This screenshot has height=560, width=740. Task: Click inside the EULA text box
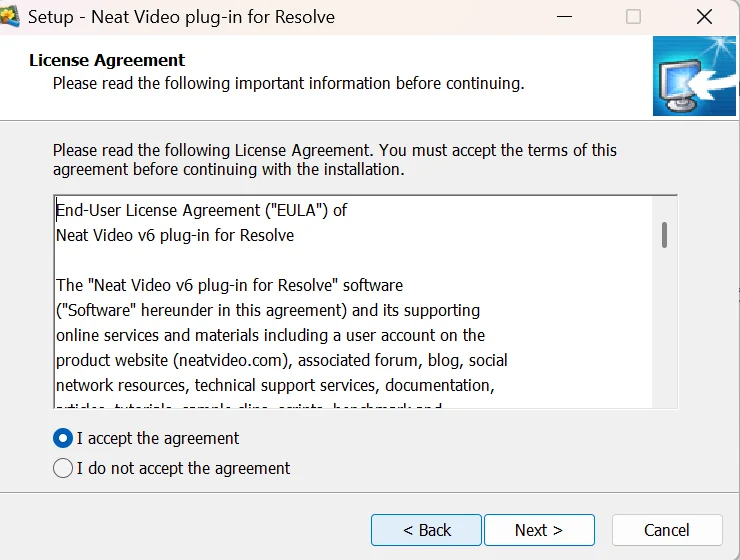click(x=365, y=302)
